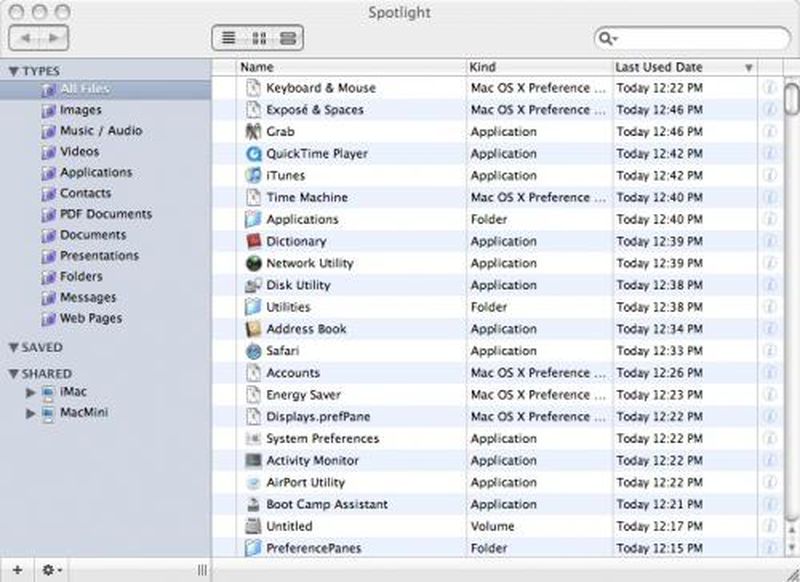Image resolution: width=800 pixels, height=582 pixels.
Task: Select iMac under SHARED
Action: click(x=73, y=392)
